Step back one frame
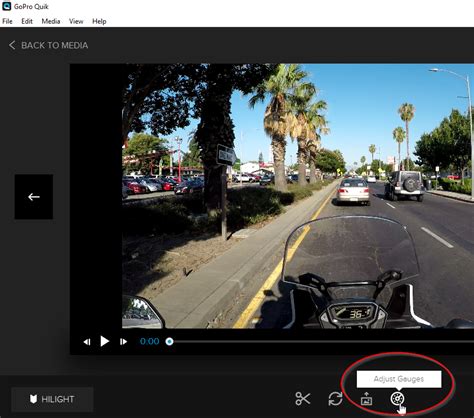Image resolution: width=474 pixels, height=418 pixels. (87, 342)
